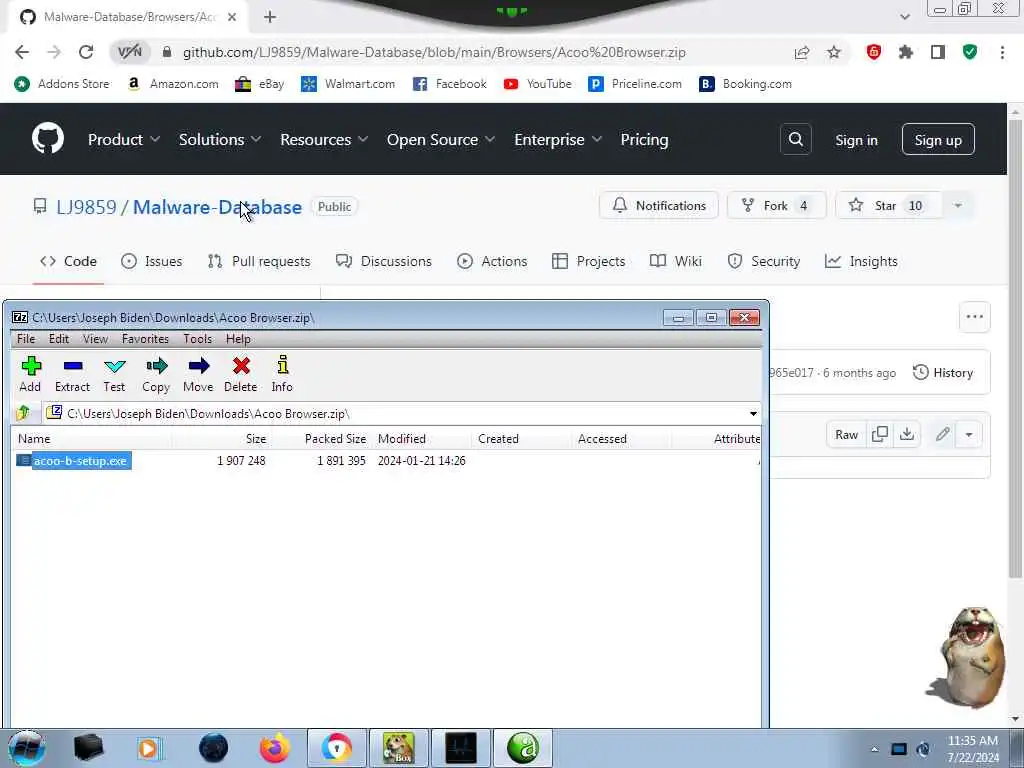View file History on GitHub
The width and height of the screenshot is (1024, 768).
pos(943,373)
